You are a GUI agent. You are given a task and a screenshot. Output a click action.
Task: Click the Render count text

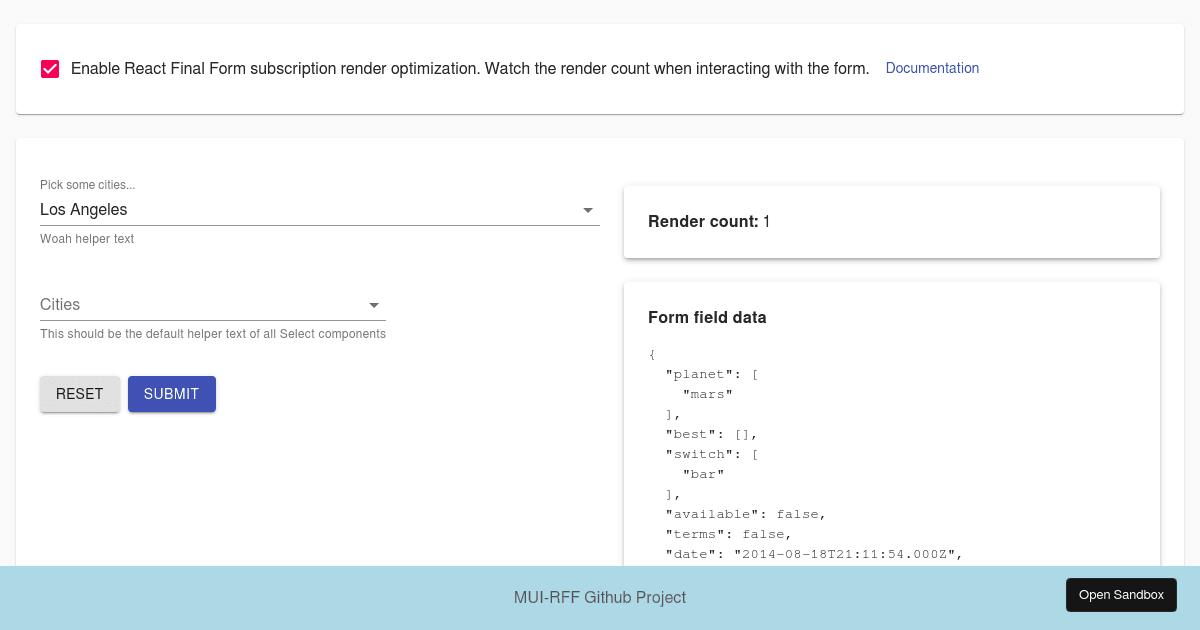pyautogui.click(x=709, y=222)
